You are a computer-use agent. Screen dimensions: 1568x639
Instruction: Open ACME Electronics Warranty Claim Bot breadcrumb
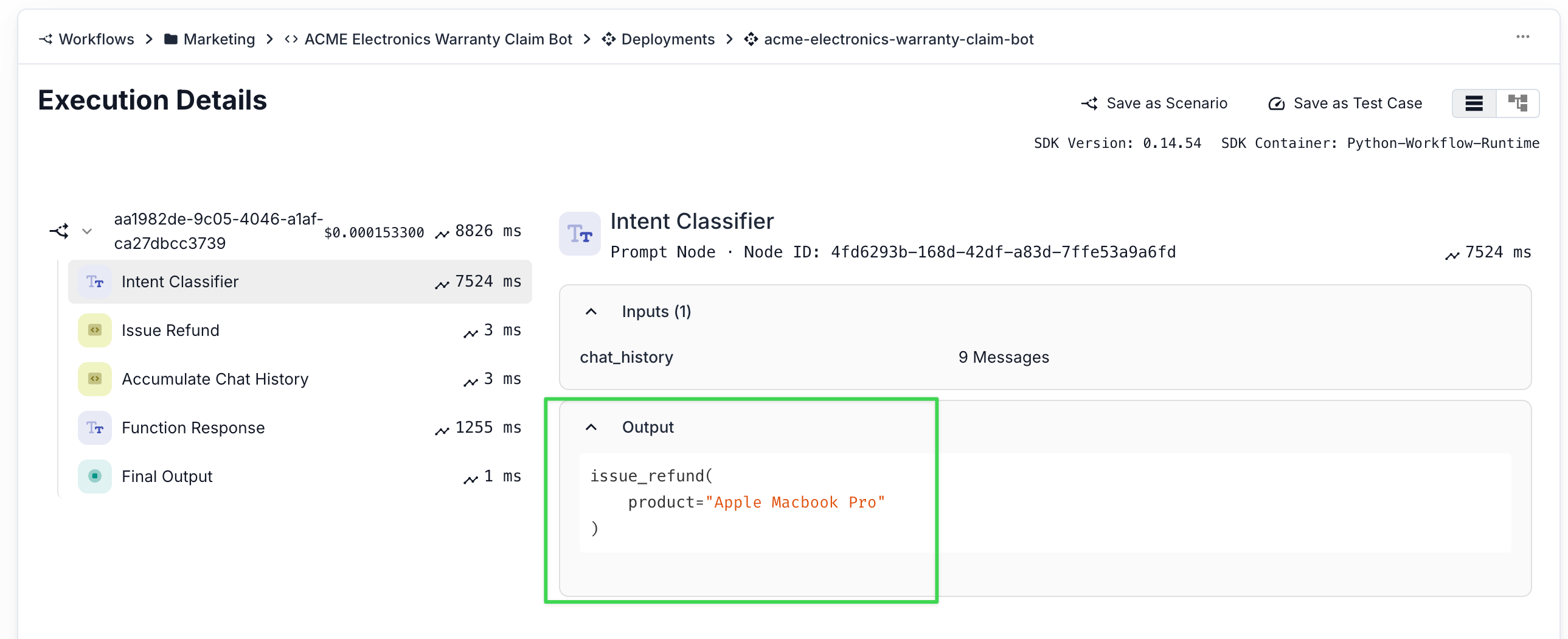439,39
